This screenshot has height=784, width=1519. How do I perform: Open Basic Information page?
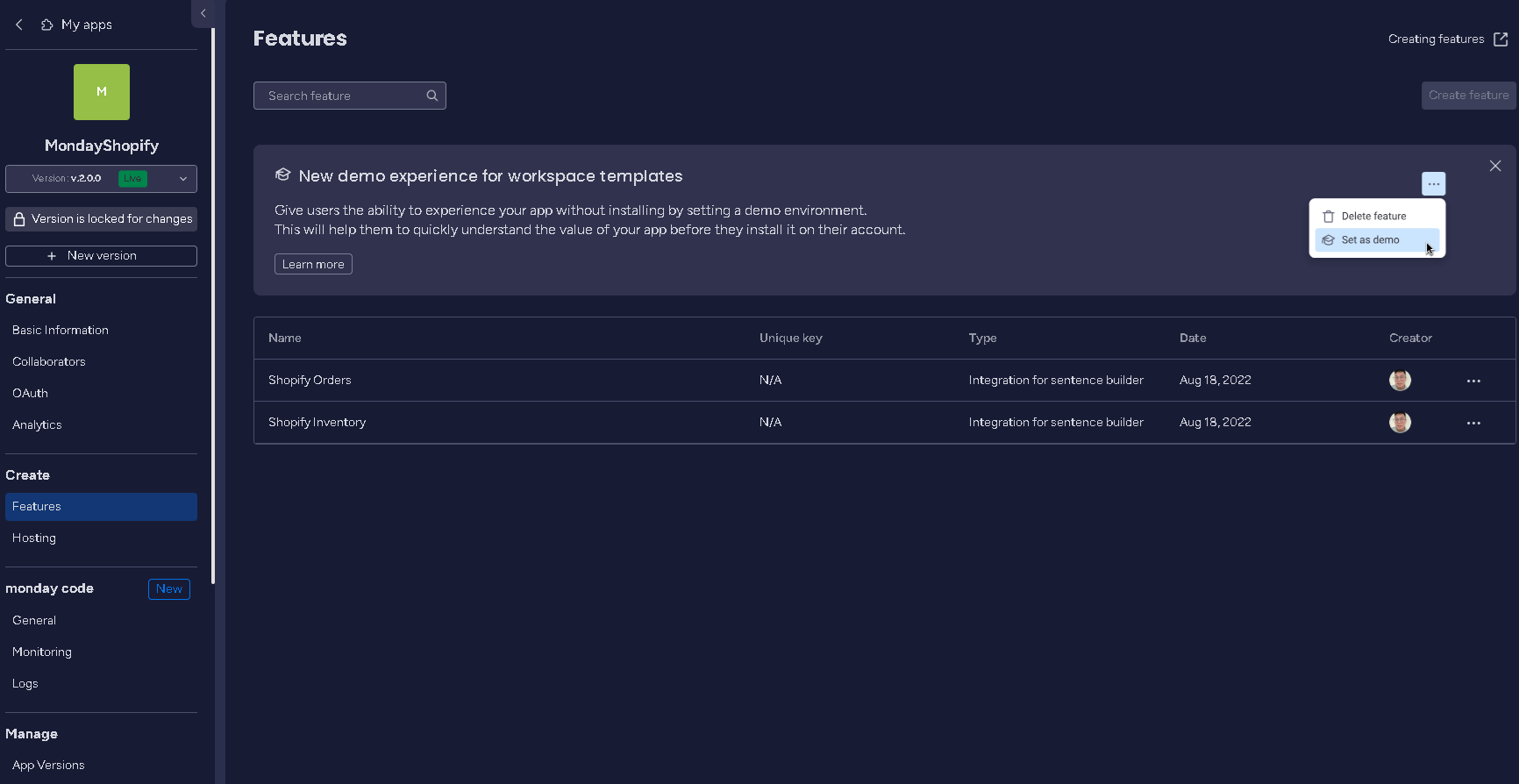pyautogui.click(x=61, y=331)
